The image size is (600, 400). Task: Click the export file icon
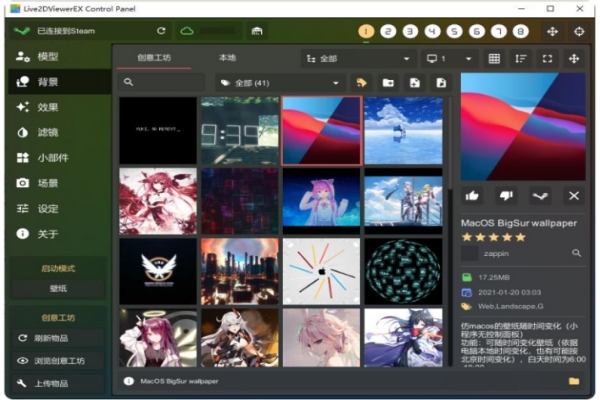[441, 83]
